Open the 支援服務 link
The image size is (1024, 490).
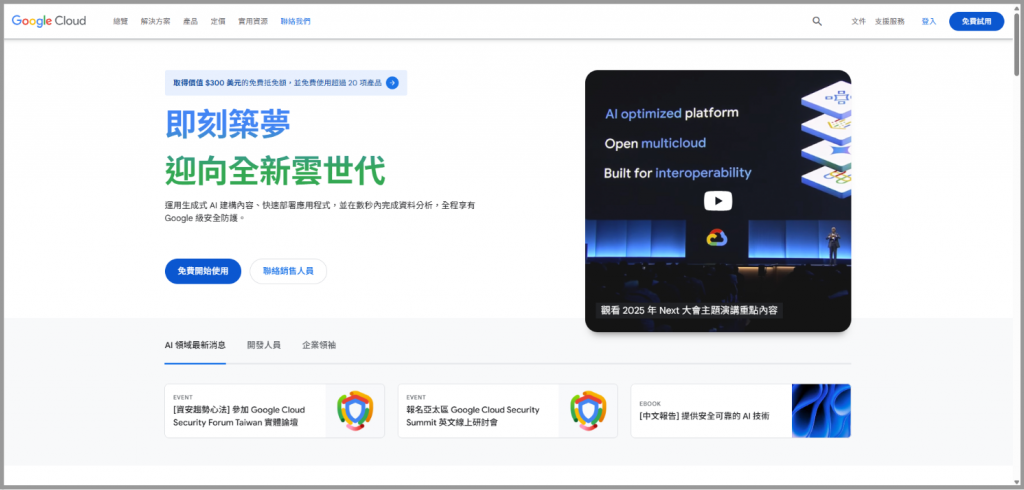(889, 22)
